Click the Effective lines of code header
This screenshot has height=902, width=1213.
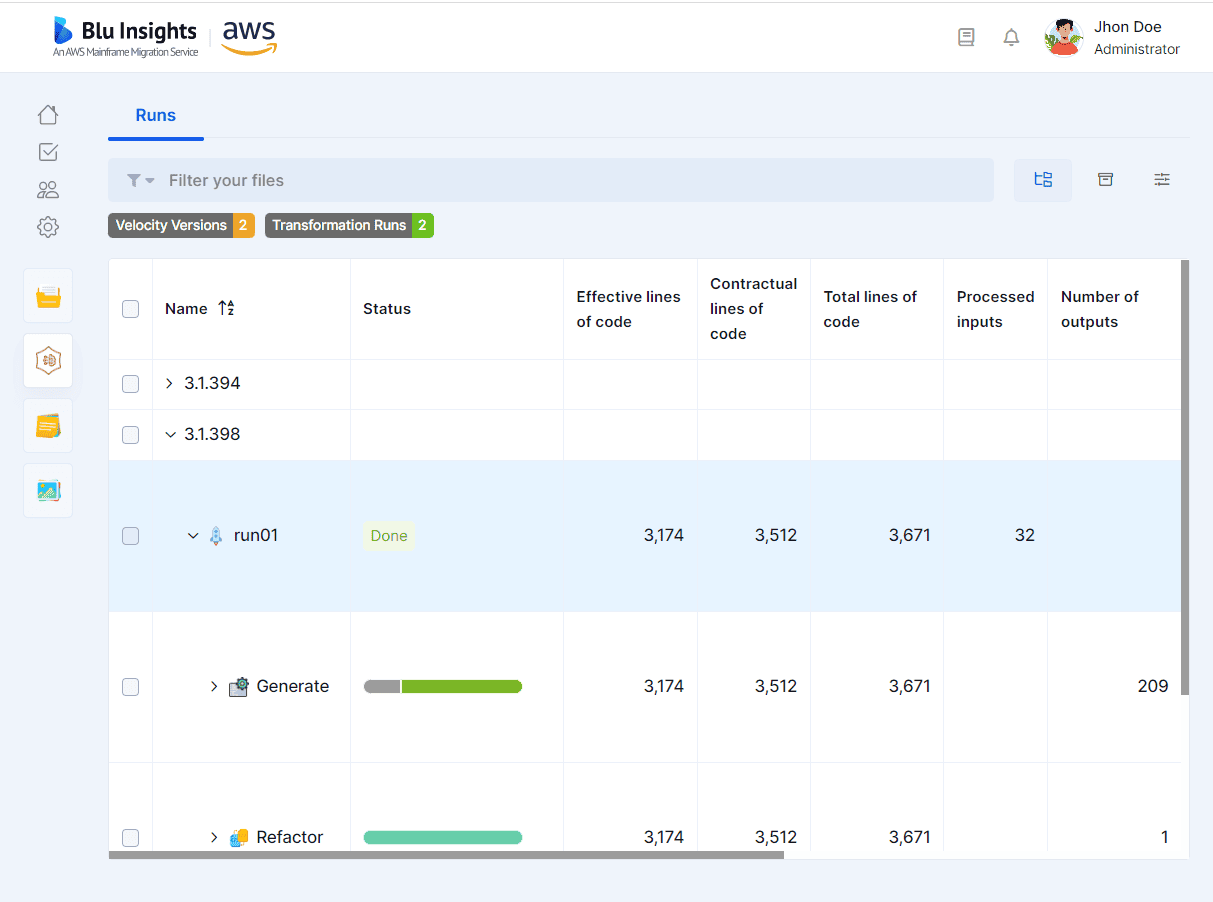[x=629, y=309]
